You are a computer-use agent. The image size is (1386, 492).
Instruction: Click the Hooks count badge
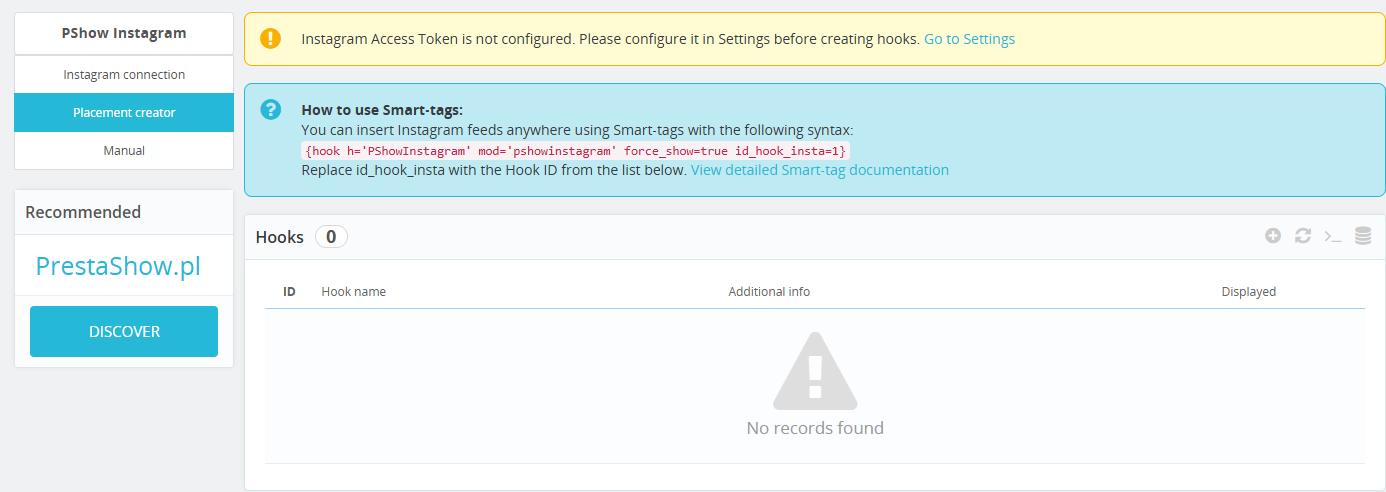click(331, 237)
